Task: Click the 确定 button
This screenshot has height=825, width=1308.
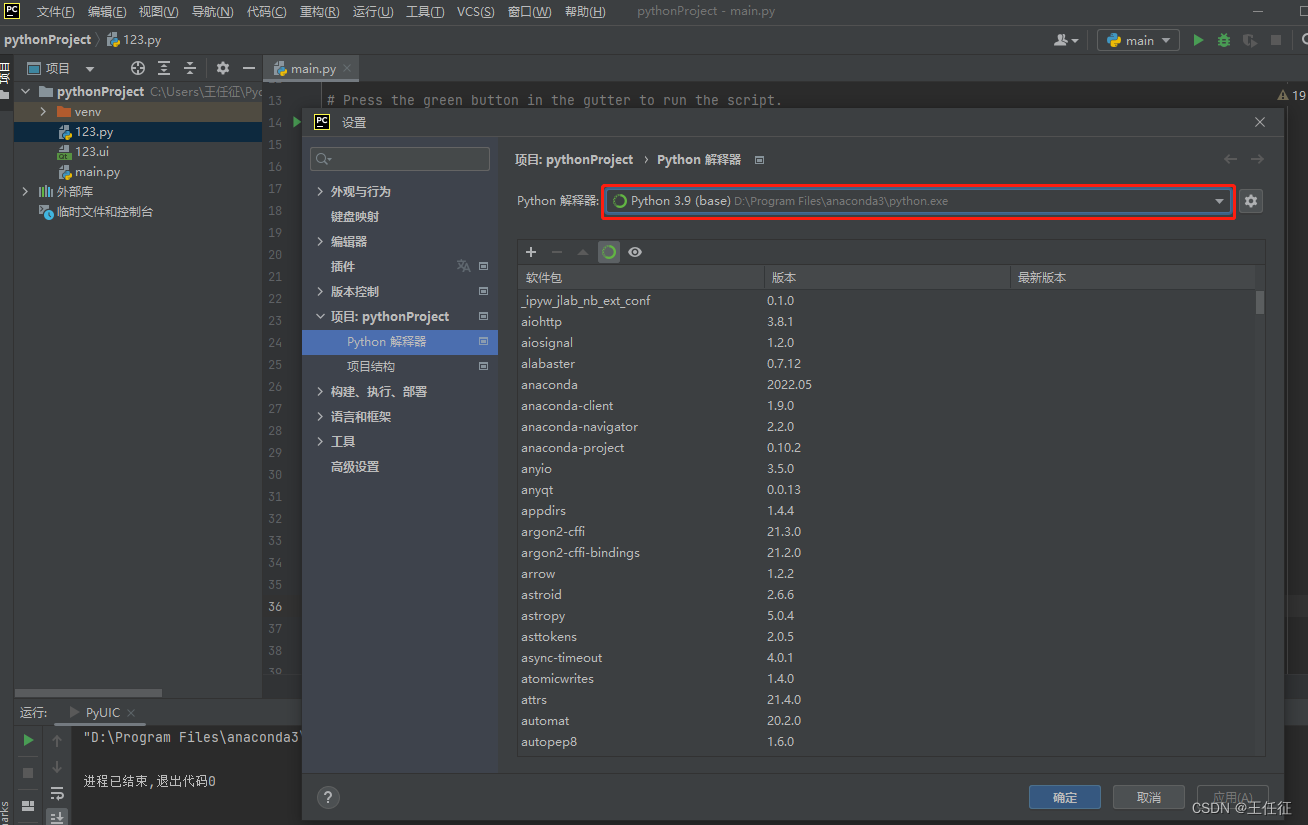Action: click(1065, 797)
